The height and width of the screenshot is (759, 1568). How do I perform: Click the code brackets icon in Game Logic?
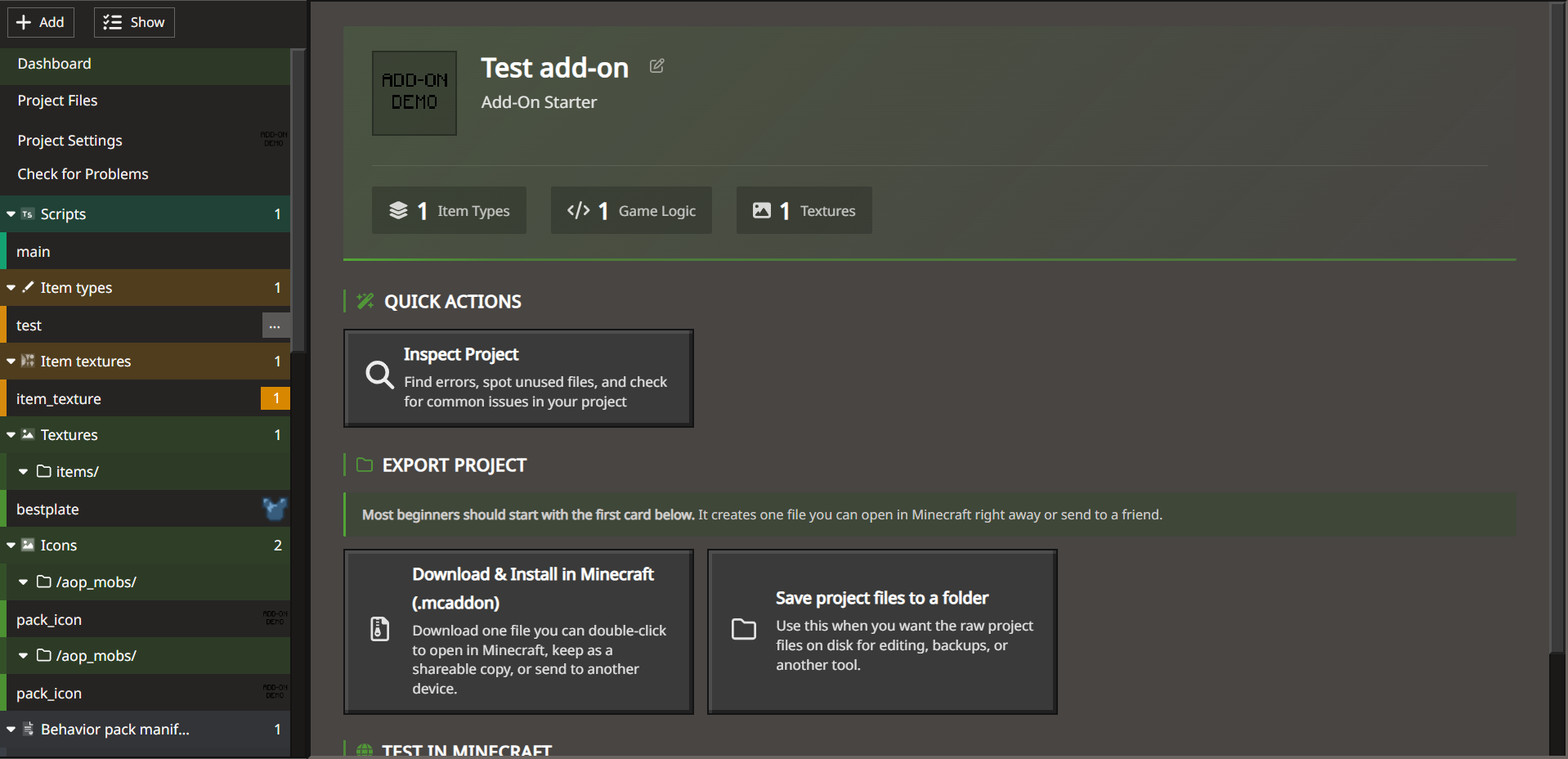(x=579, y=210)
